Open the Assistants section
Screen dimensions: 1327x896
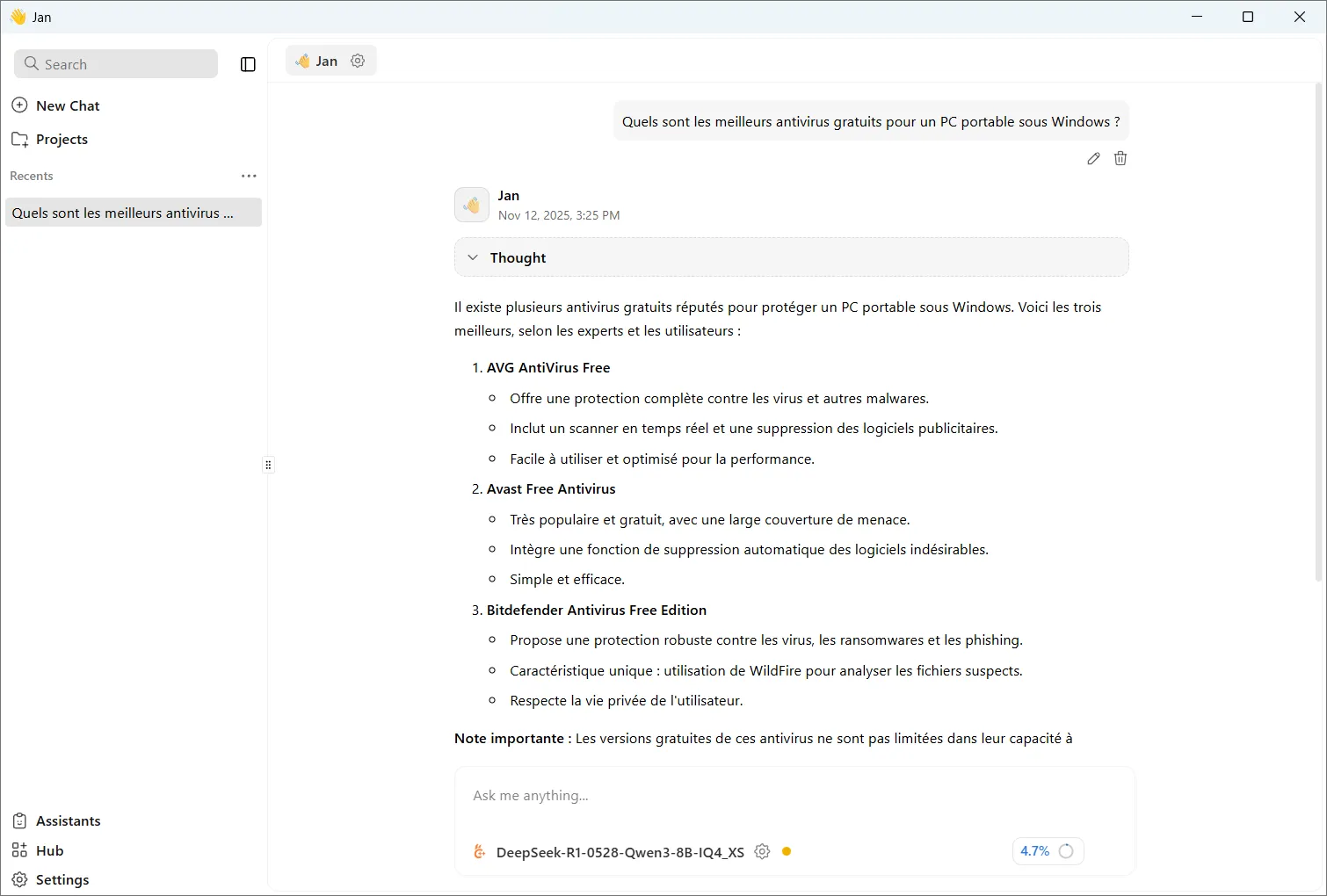tap(67, 820)
